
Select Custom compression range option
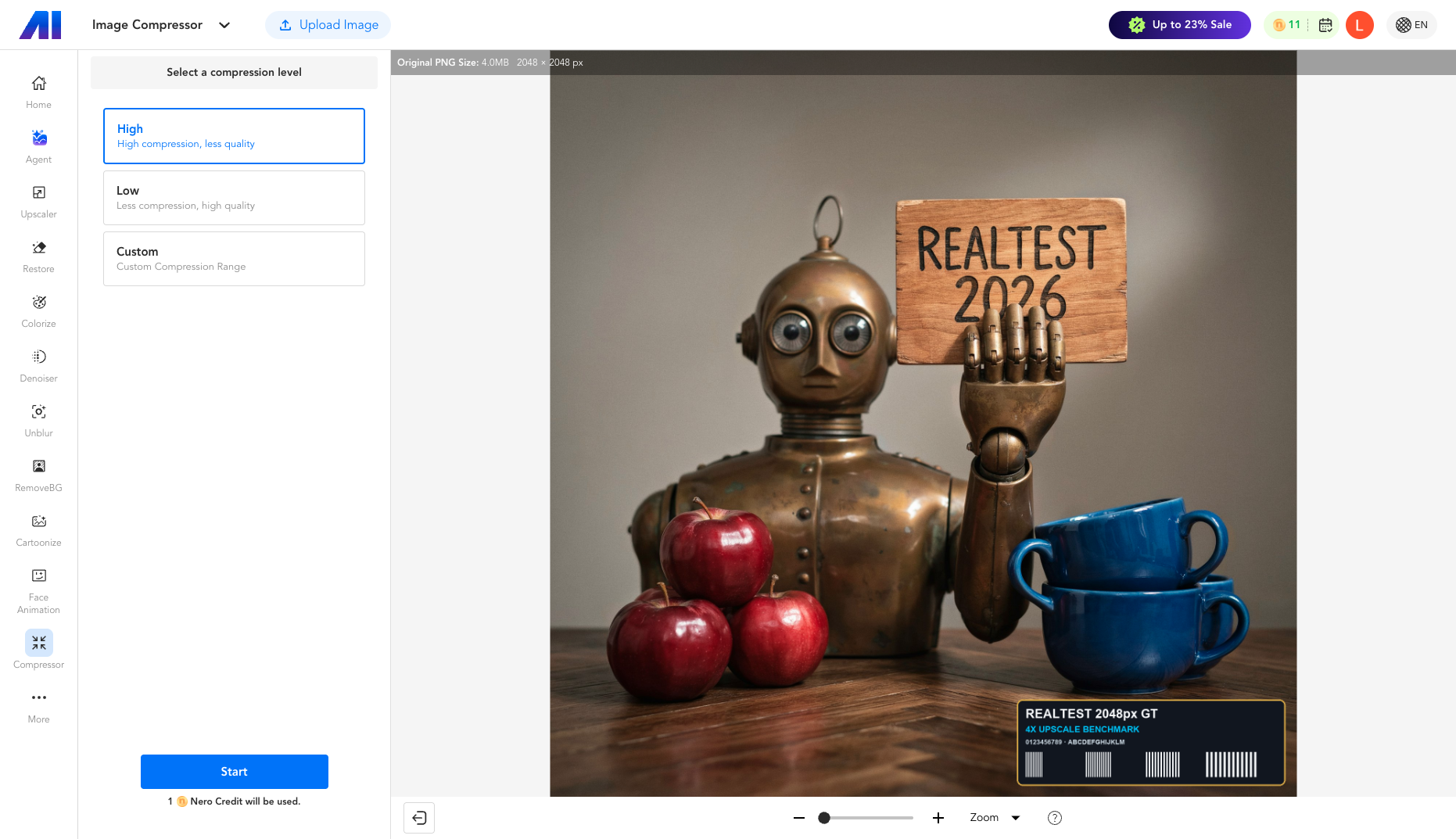point(234,259)
